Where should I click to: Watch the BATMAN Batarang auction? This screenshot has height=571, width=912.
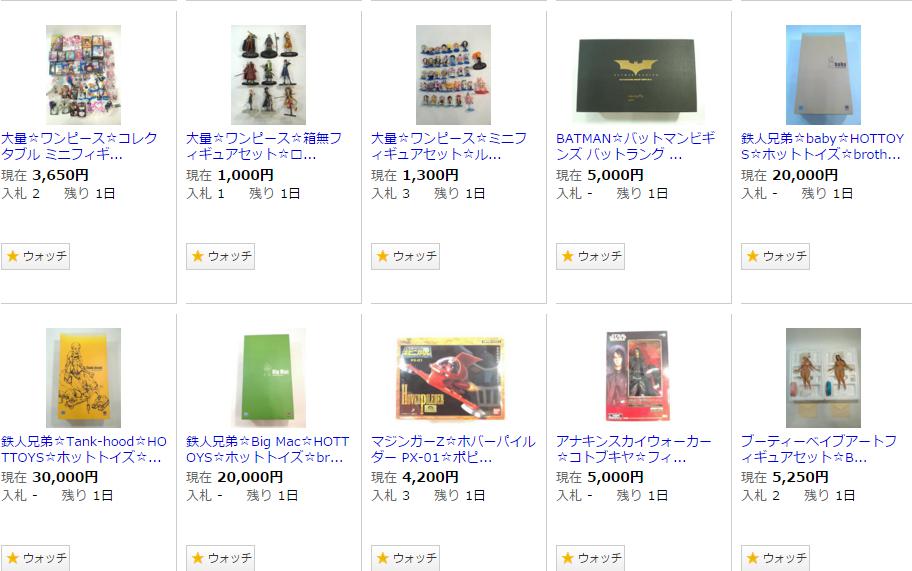[590, 256]
